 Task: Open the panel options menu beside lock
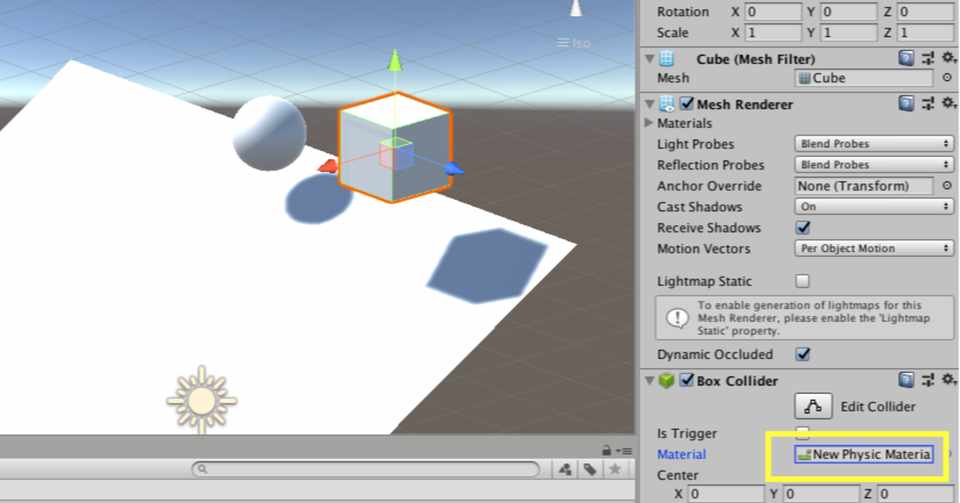point(624,451)
